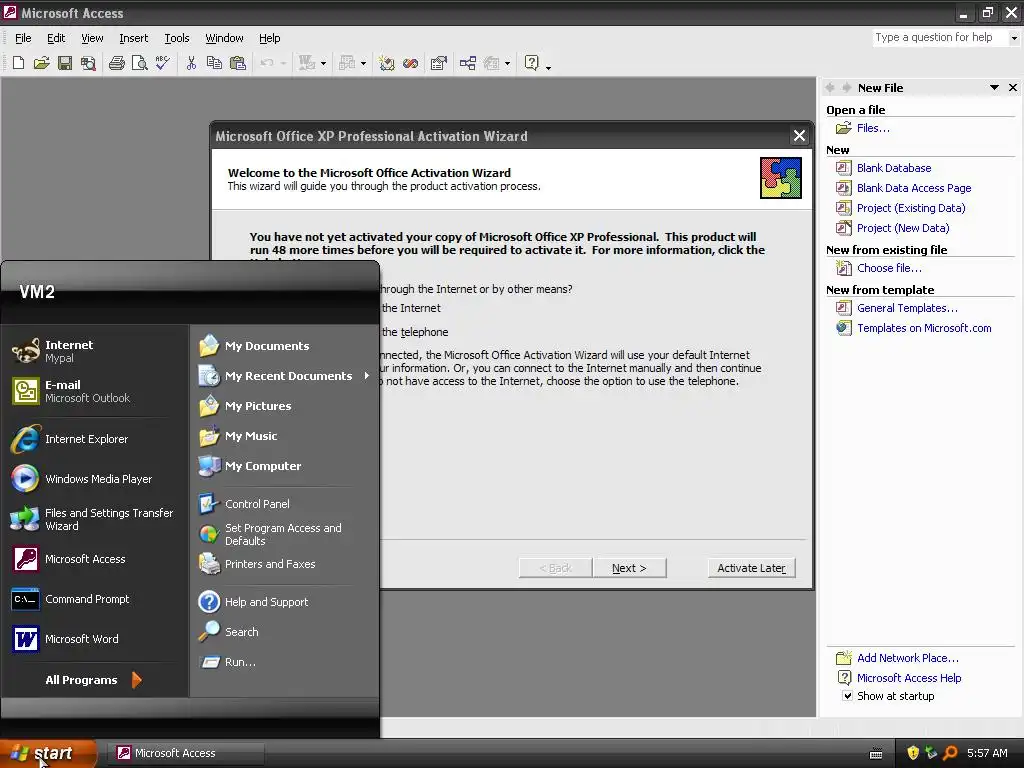
Task: Click the New database toolbar icon
Action: (x=18, y=63)
